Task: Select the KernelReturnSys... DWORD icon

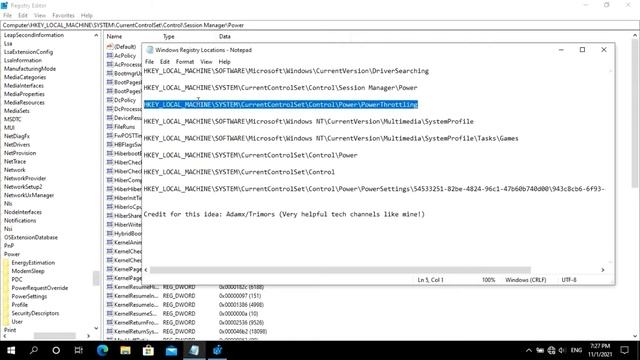Action: [x=109, y=331]
